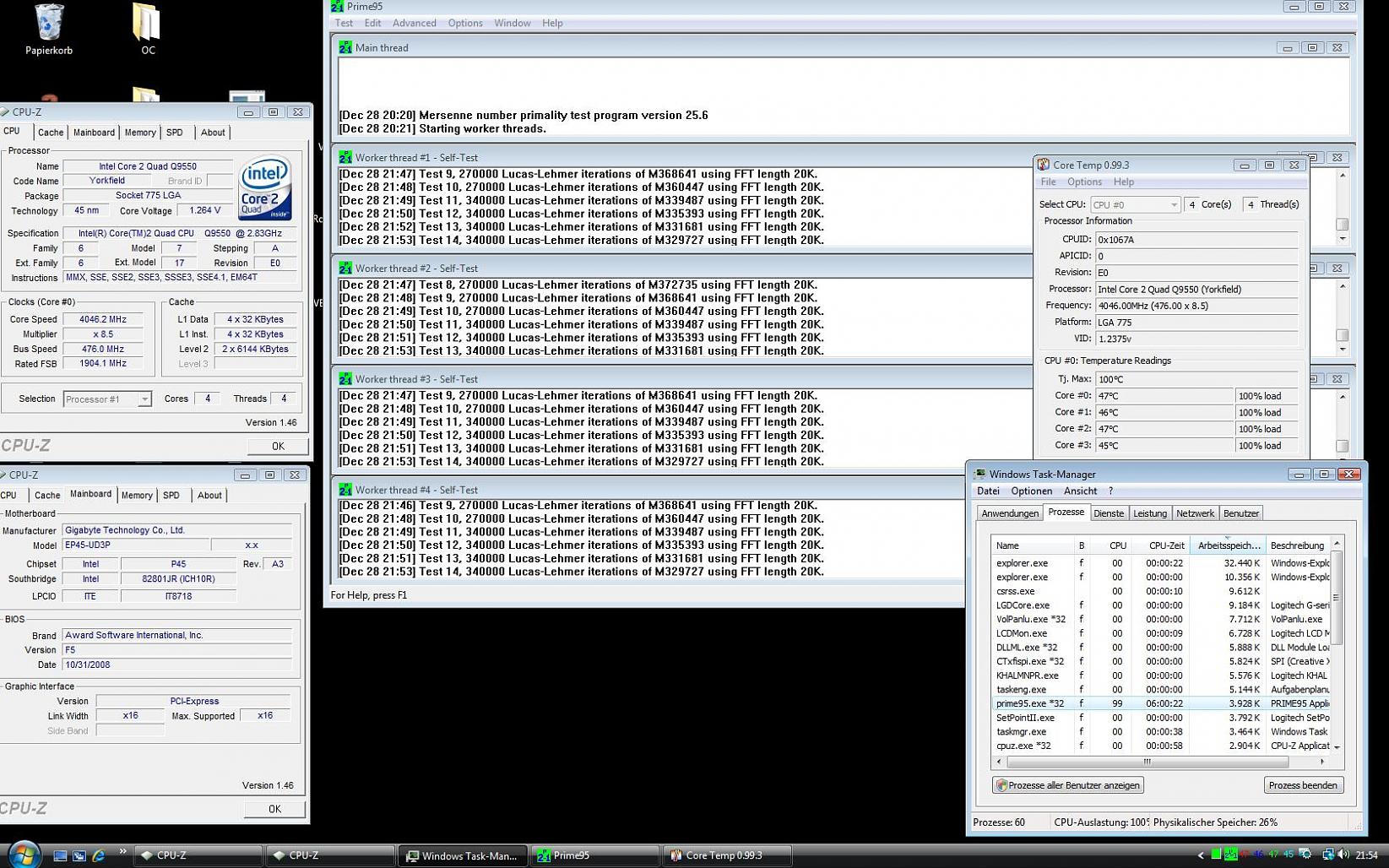Click the top CPU-Z window title icon
The image size is (1389, 868).
[5, 111]
